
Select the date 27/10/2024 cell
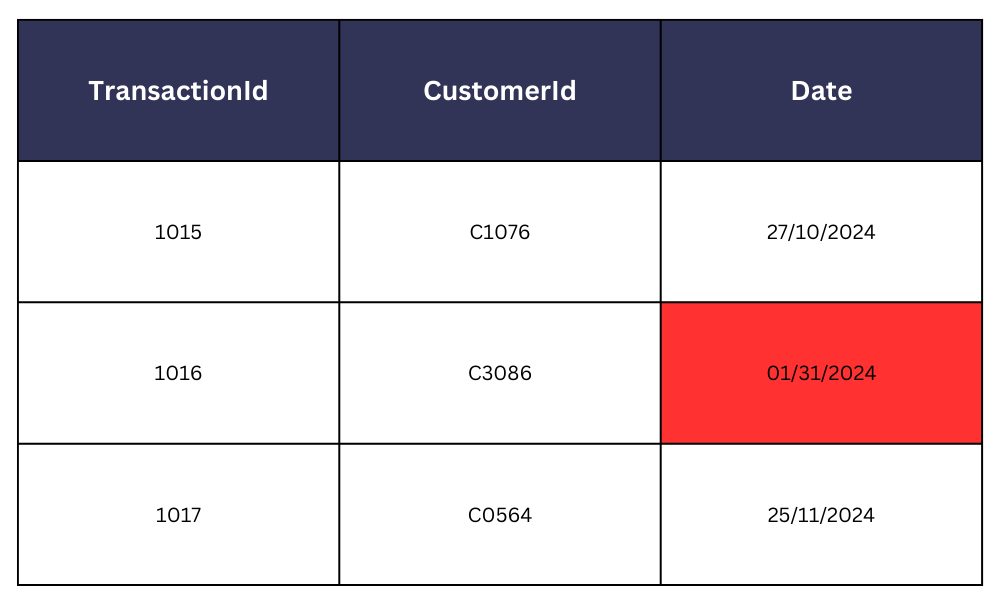coord(821,232)
